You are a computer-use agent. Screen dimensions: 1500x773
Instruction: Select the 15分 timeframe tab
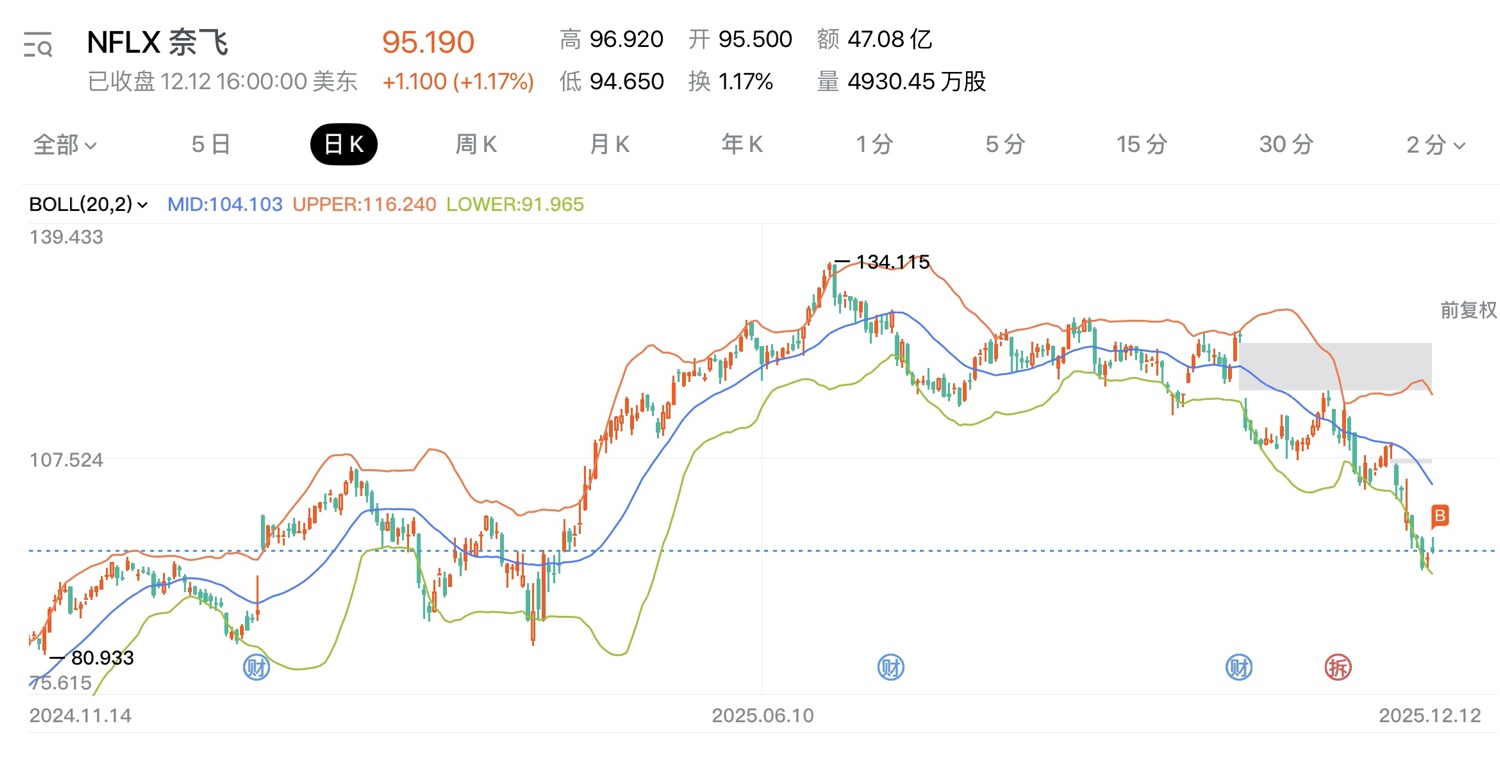pyautogui.click(x=1141, y=145)
